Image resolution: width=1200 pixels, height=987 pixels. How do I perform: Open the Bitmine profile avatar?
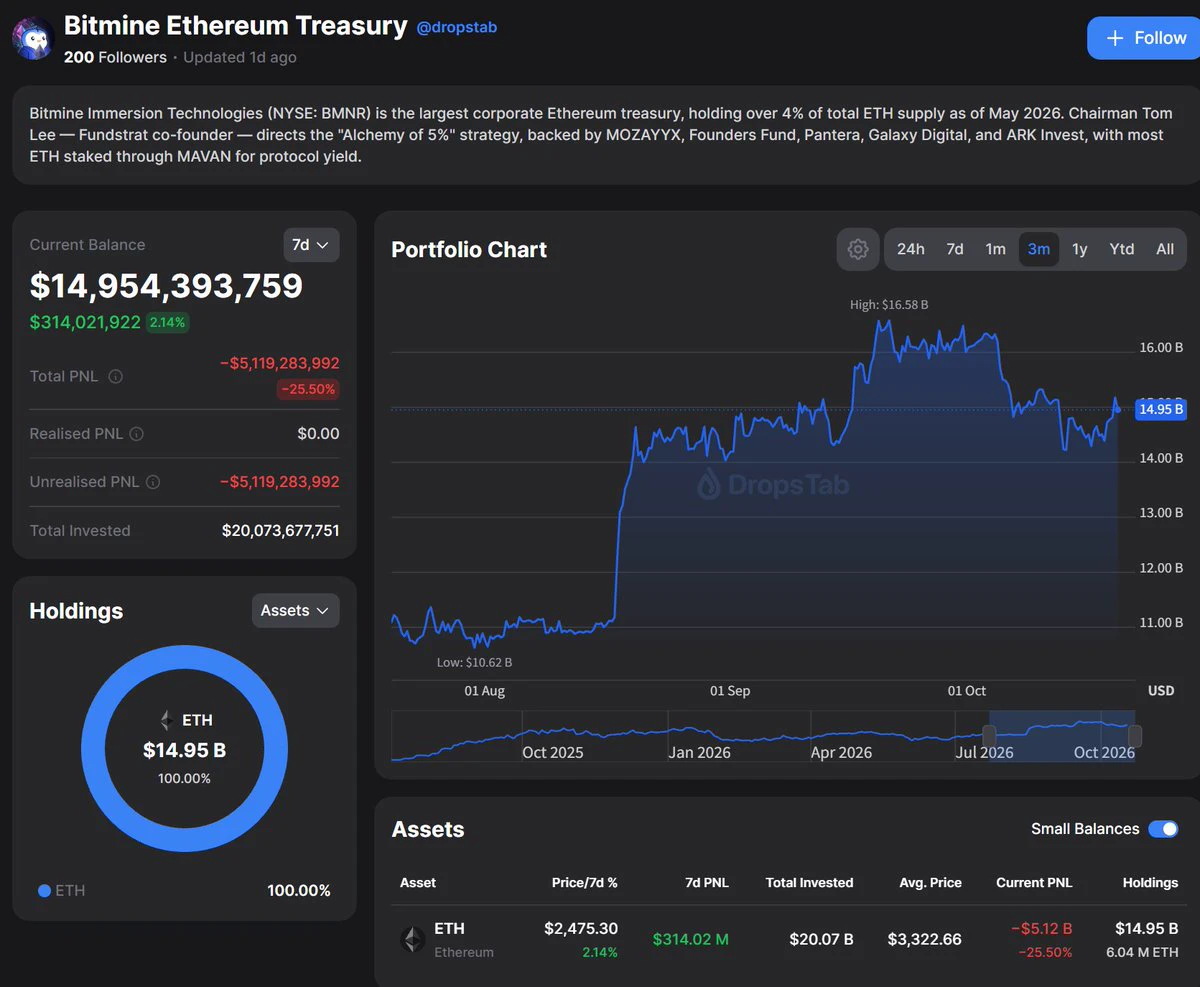click(32, 37)
